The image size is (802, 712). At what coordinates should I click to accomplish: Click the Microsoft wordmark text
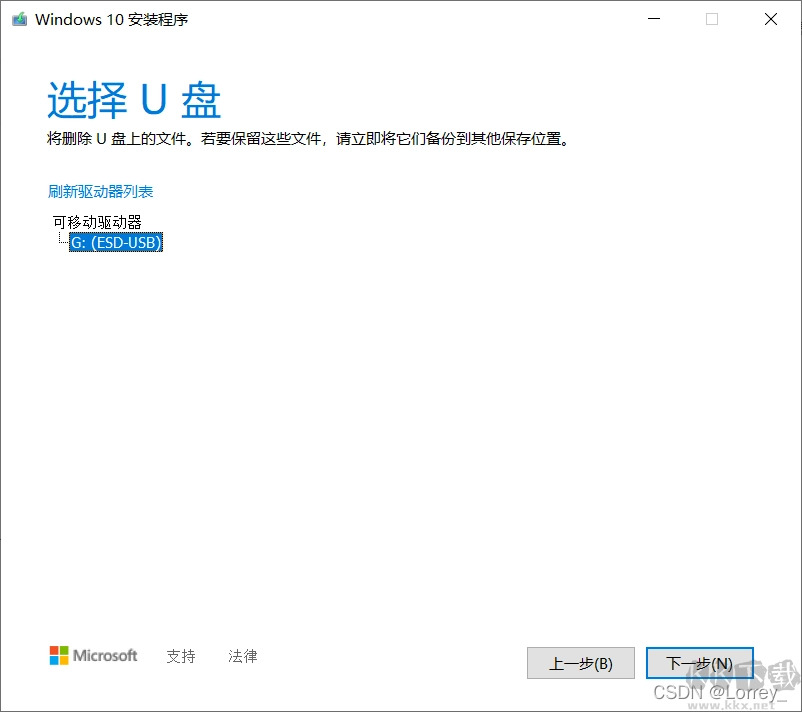tap(107, 656)
